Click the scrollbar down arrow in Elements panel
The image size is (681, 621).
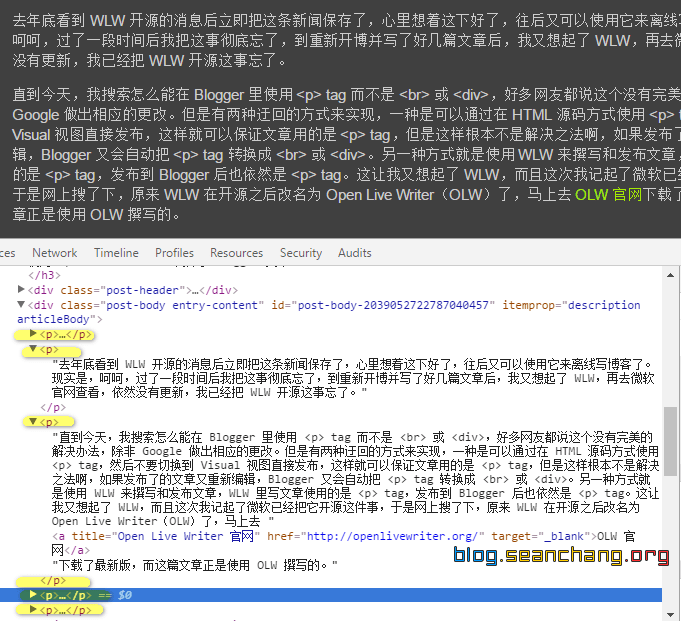[670, 614]
